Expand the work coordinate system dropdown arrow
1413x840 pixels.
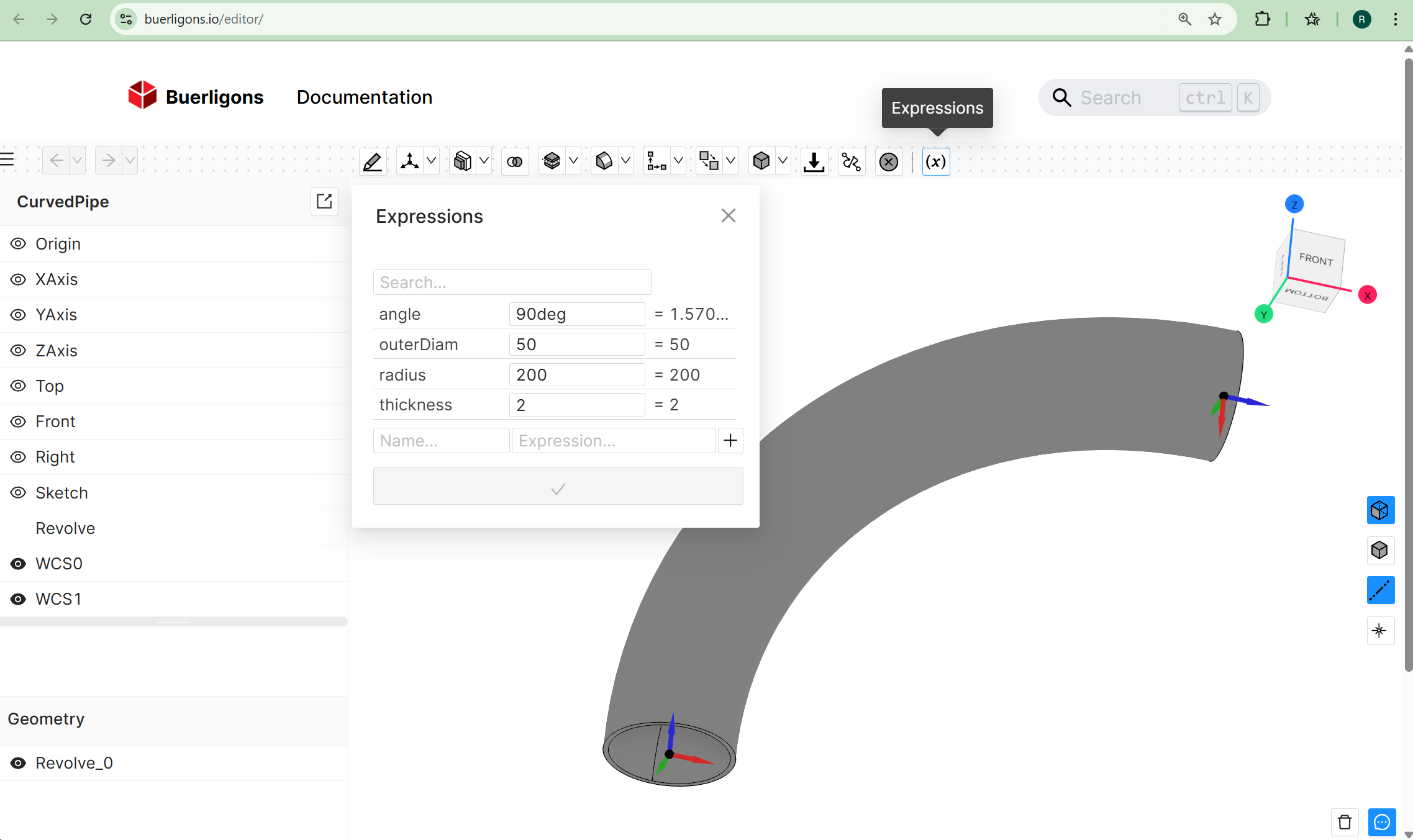(431, 161)
